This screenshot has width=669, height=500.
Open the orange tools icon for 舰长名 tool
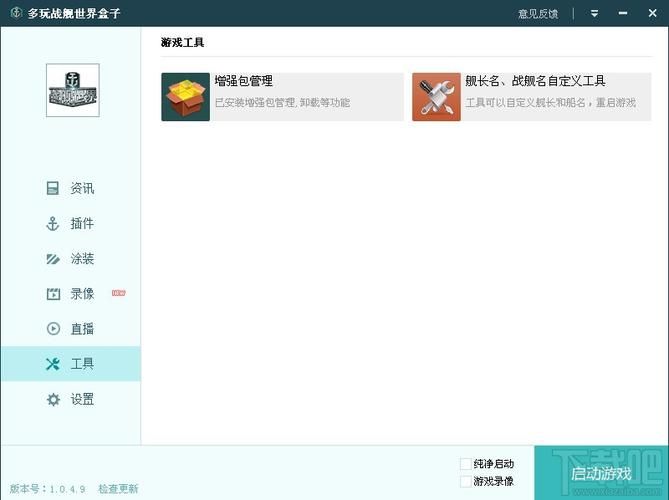point(436,97)
